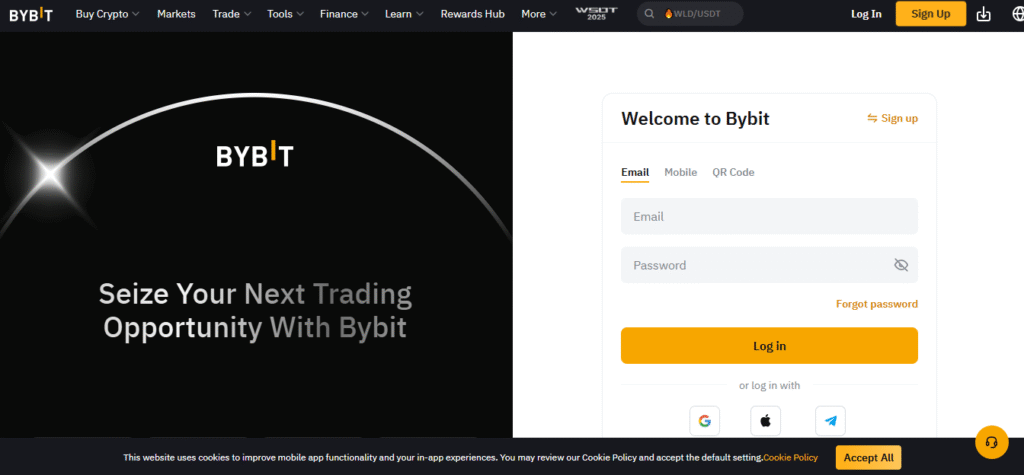This screenshot has height=475, width=1024.
Task: Switch to the QR Code tab
Action: 733,172
